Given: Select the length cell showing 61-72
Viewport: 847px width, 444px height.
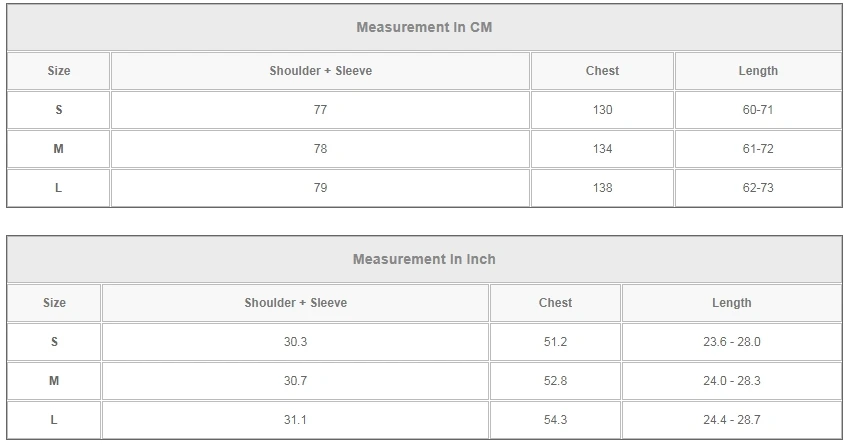Looking at the screenshot, I should pyautogui.click(x=758, y=149).
